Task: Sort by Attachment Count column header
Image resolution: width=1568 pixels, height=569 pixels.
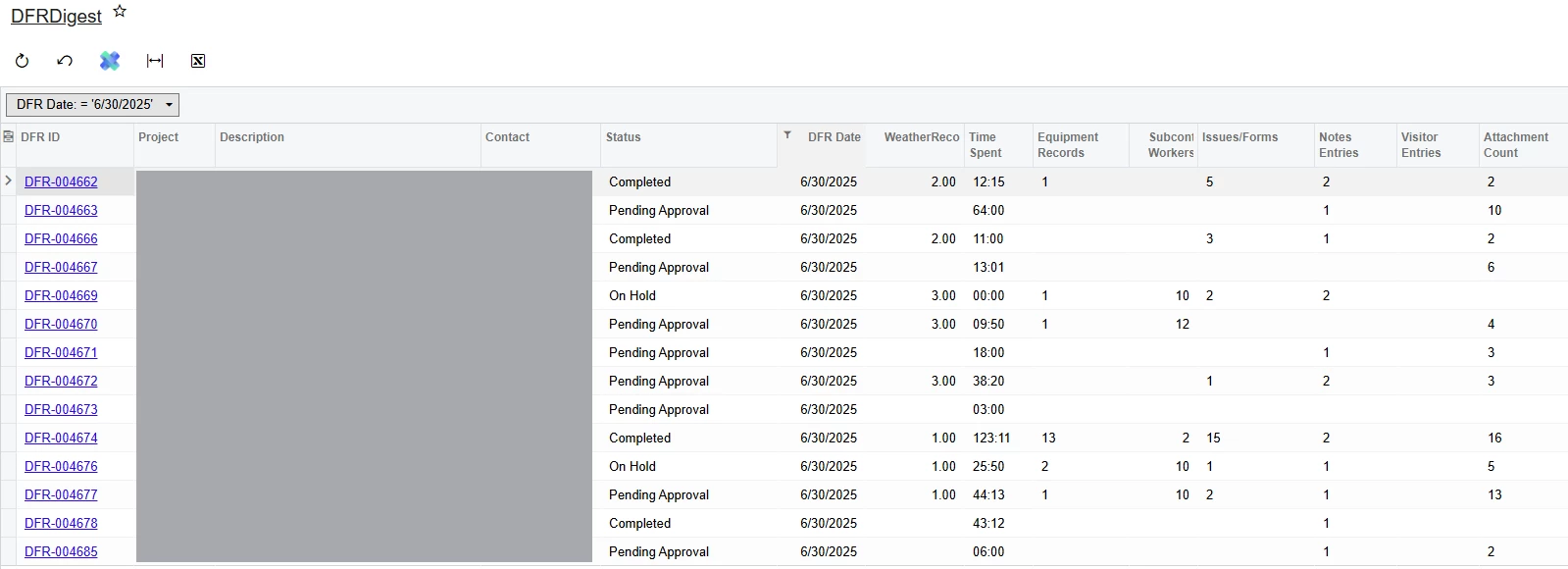Action: coord(1523,145)
